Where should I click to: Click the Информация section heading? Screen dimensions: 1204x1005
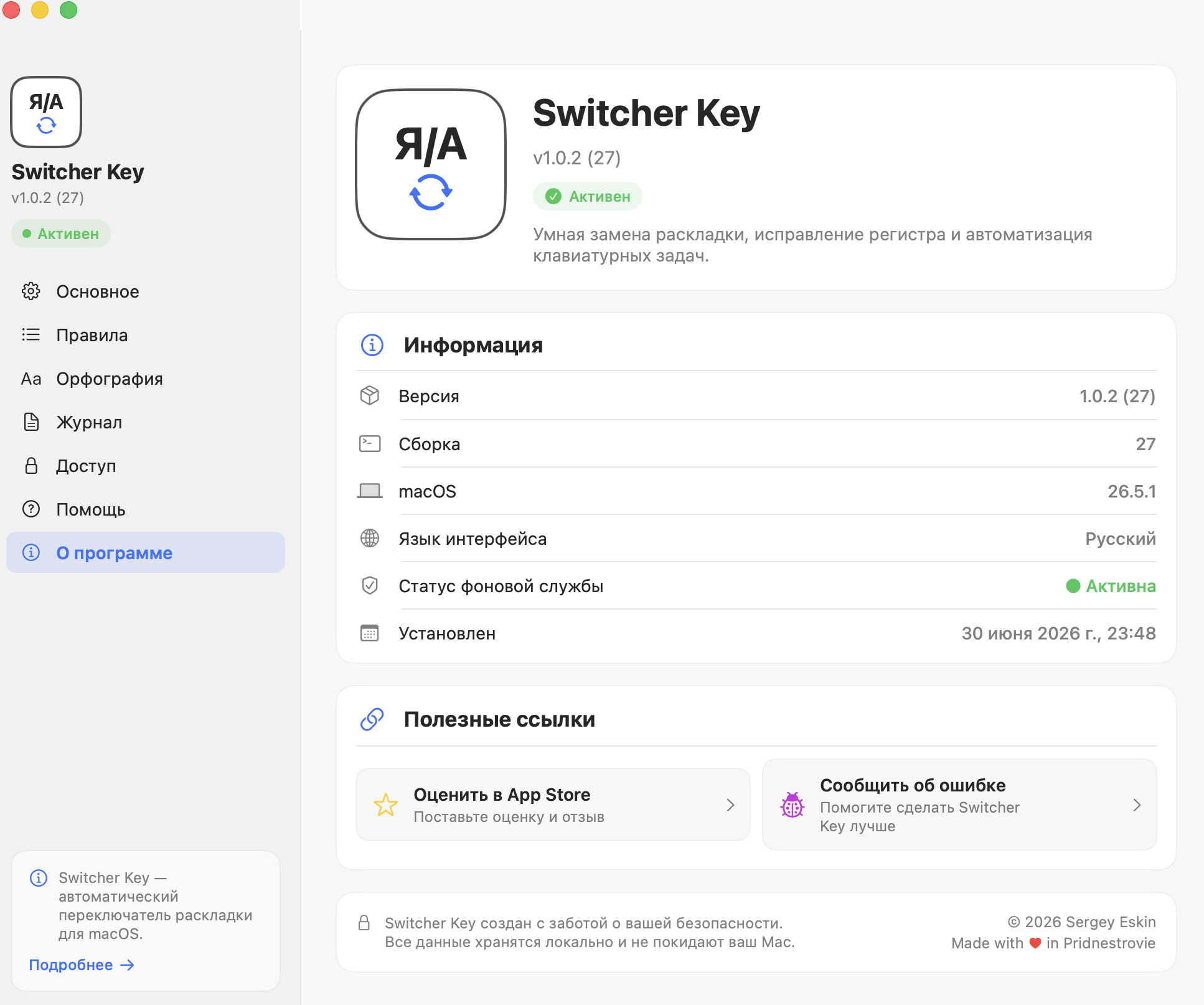[473, 345]
